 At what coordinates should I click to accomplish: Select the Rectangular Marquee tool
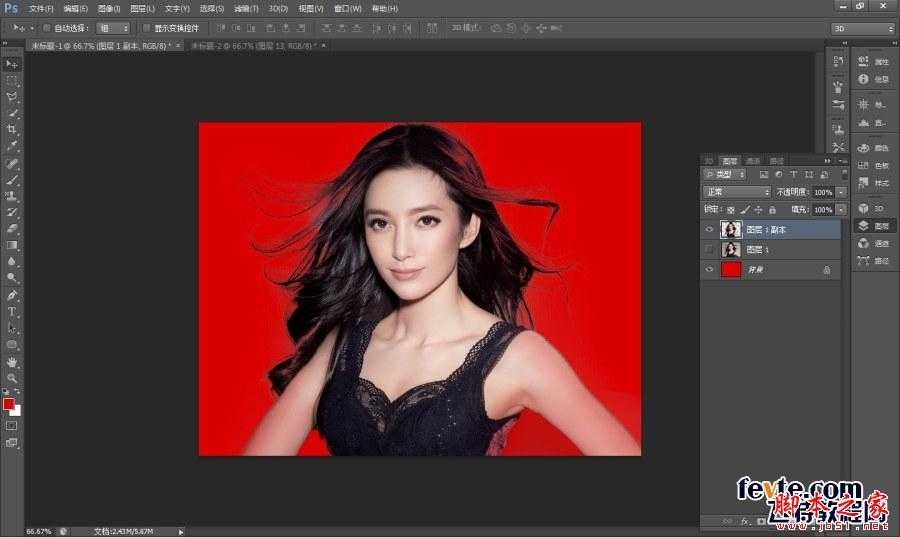(11, 81)
